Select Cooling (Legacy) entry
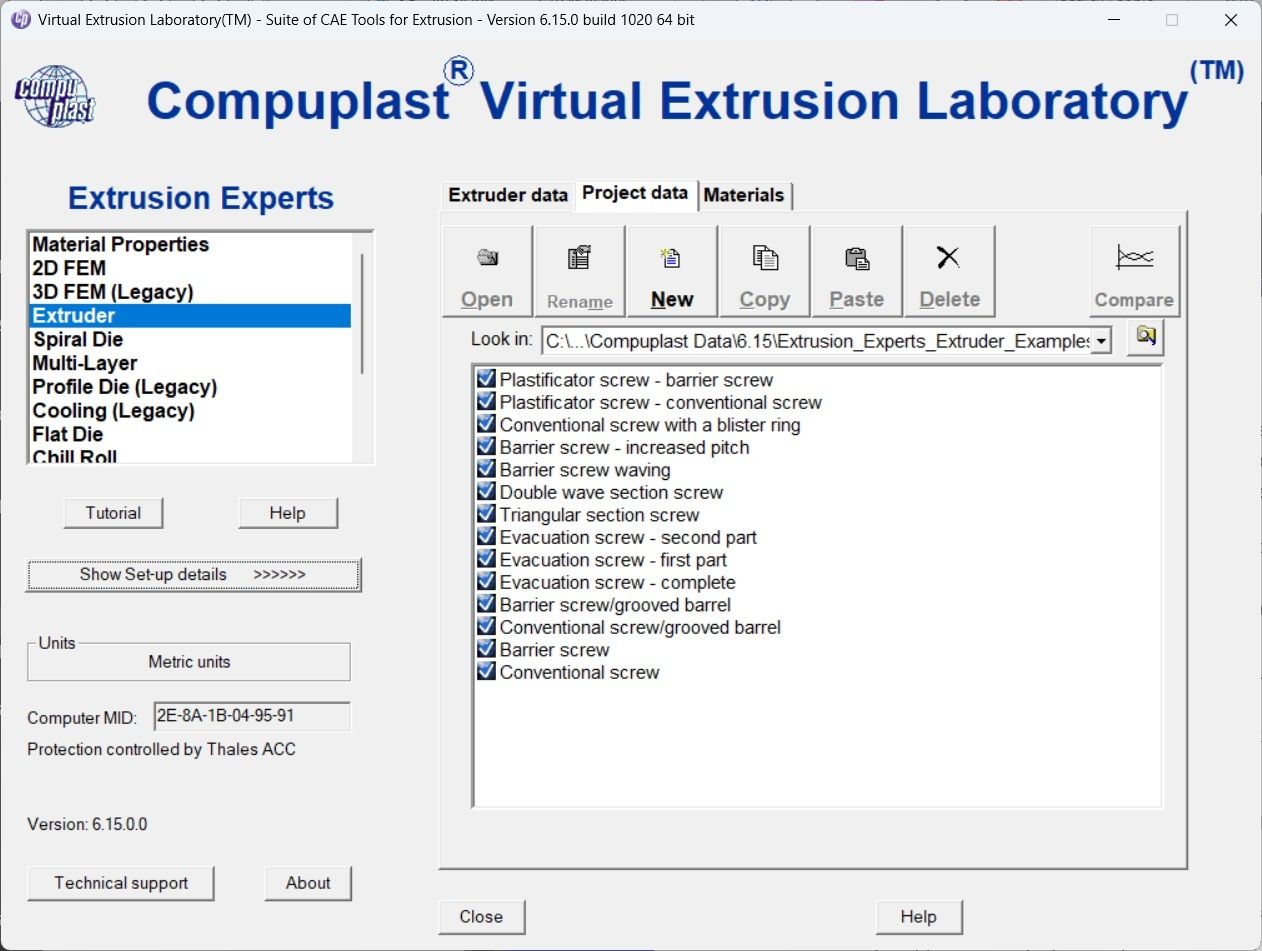The width and height of the screenshot is (1262, 951). point(190,411)
